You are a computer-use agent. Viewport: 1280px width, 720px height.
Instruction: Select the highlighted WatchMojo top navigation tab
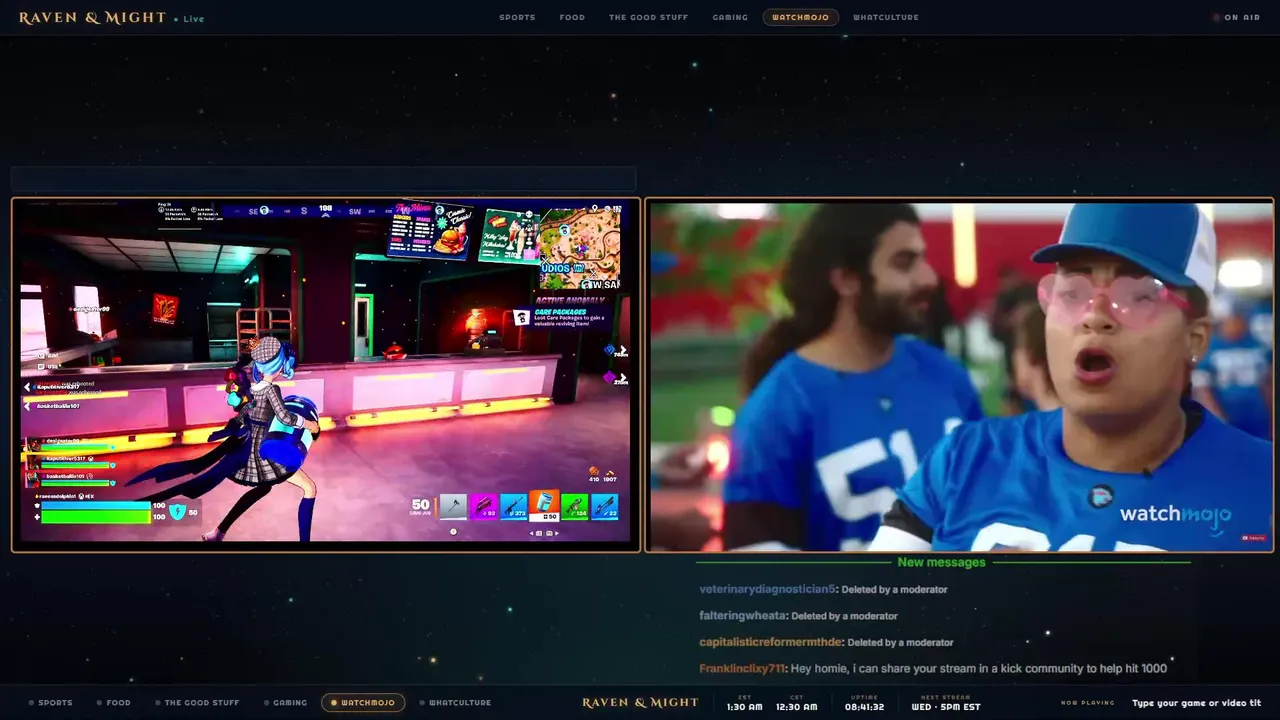(x=801, y=17)
